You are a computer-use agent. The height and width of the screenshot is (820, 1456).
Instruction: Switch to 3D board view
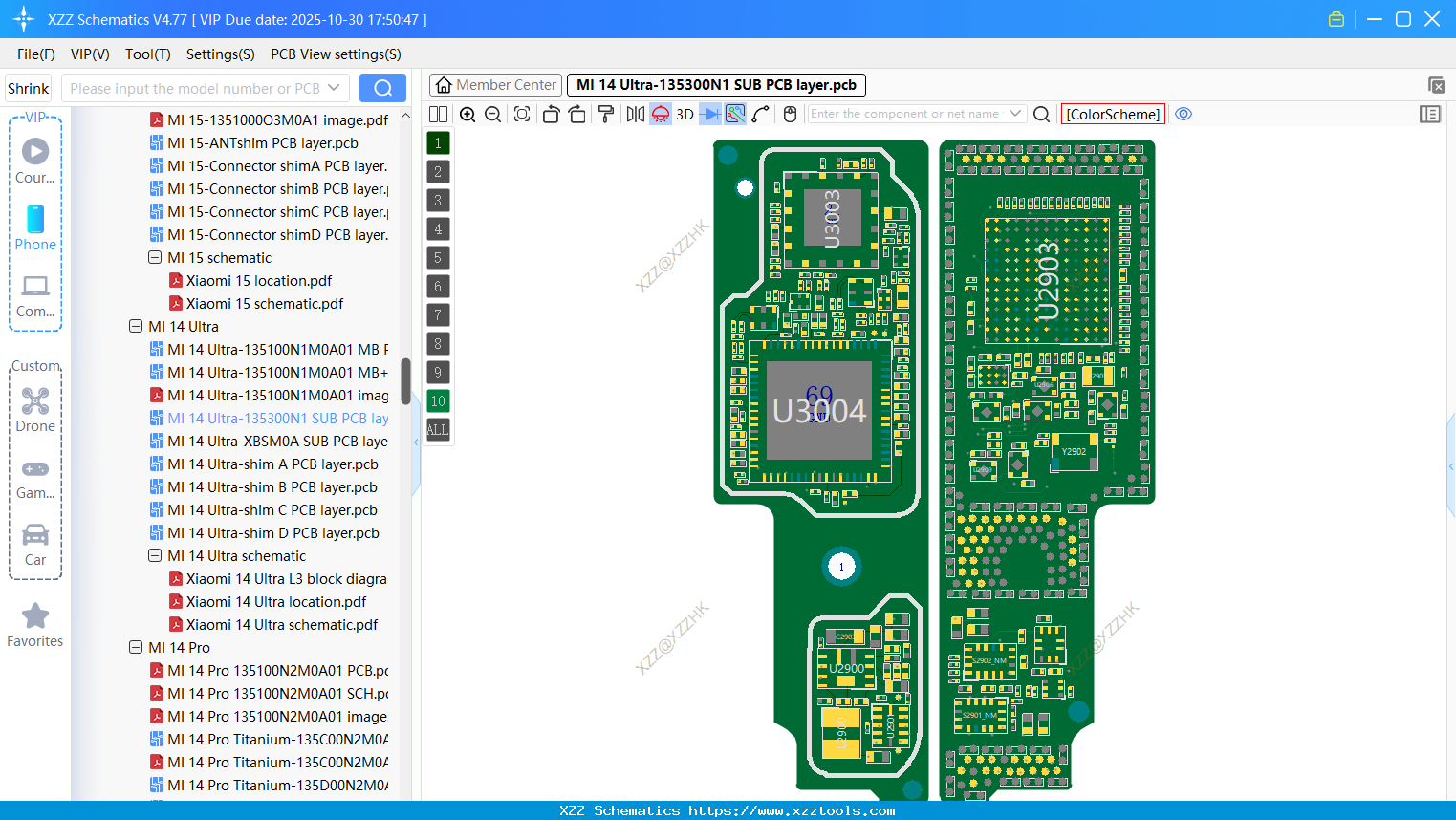coord(685,114)
